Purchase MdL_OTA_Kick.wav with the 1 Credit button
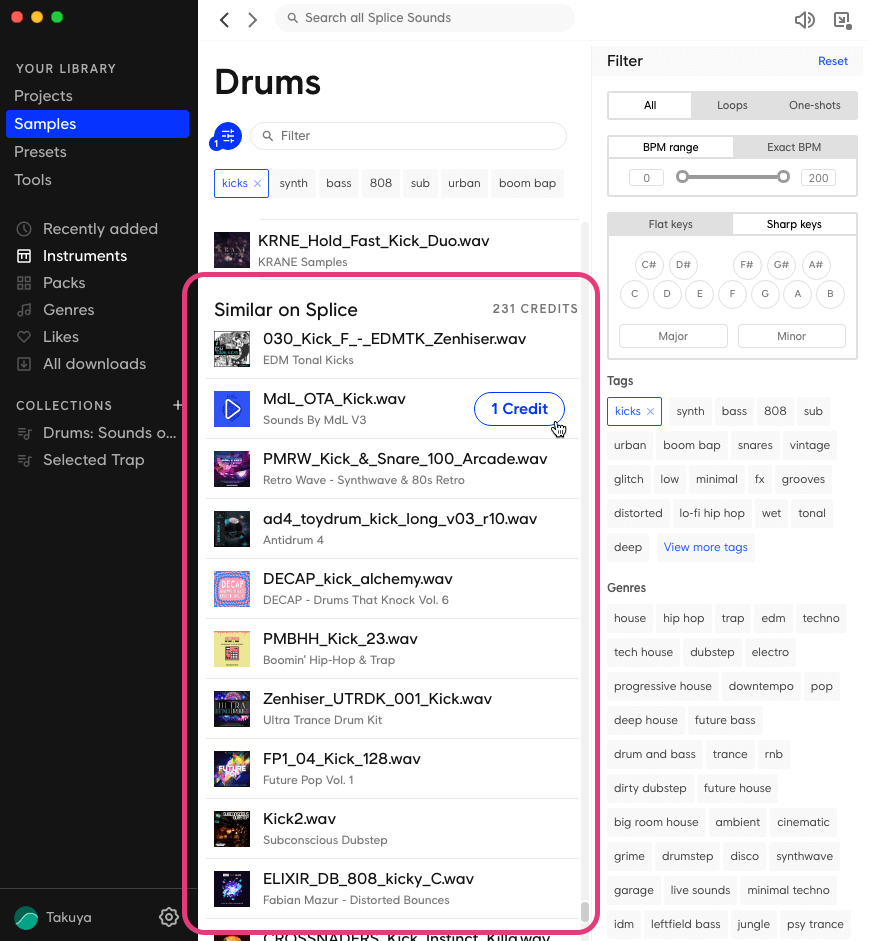869x941 pixels. (518, 410)
